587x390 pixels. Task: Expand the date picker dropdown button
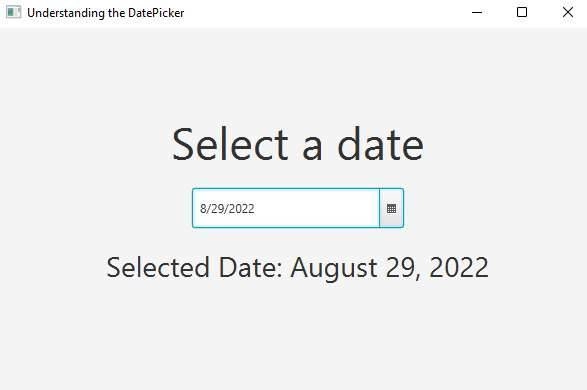pos(392,208)
